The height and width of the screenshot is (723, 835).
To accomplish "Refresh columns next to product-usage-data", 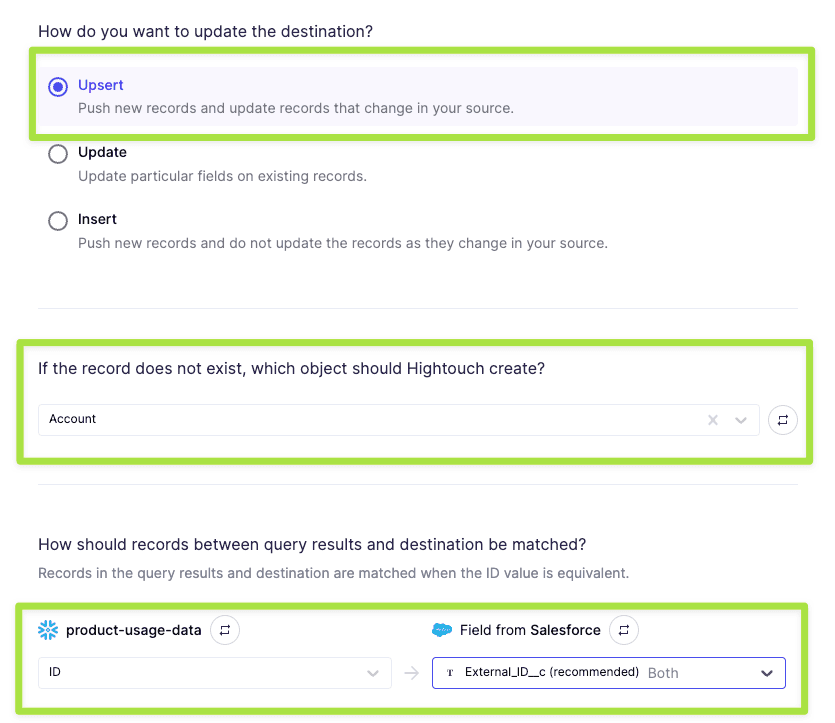I will click(225, 630).
